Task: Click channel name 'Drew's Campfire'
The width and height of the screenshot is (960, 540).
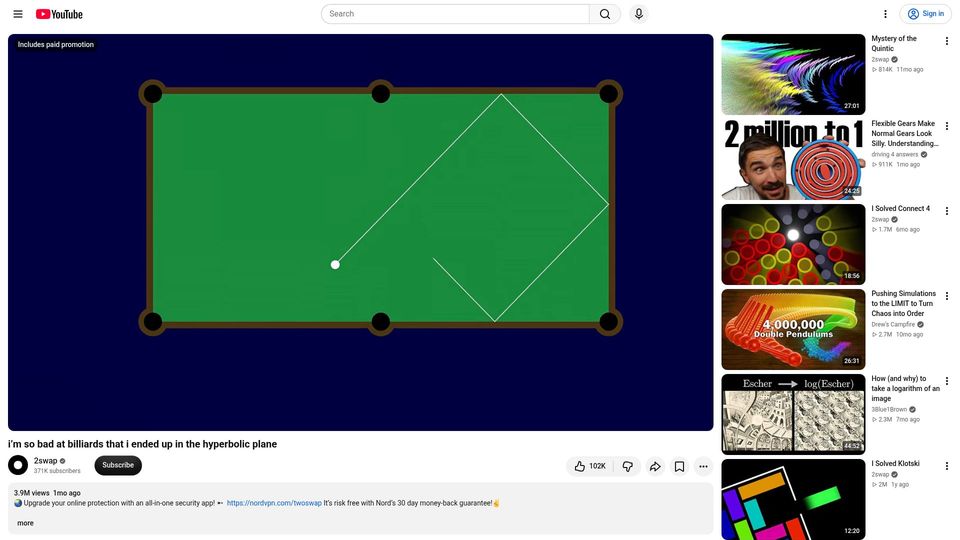Action: (x=893, y=324)
